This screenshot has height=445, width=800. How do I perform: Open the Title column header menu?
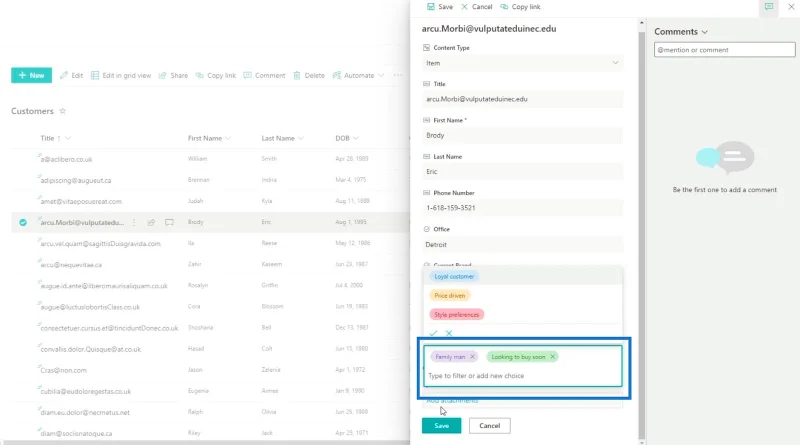tap(55, 138)
